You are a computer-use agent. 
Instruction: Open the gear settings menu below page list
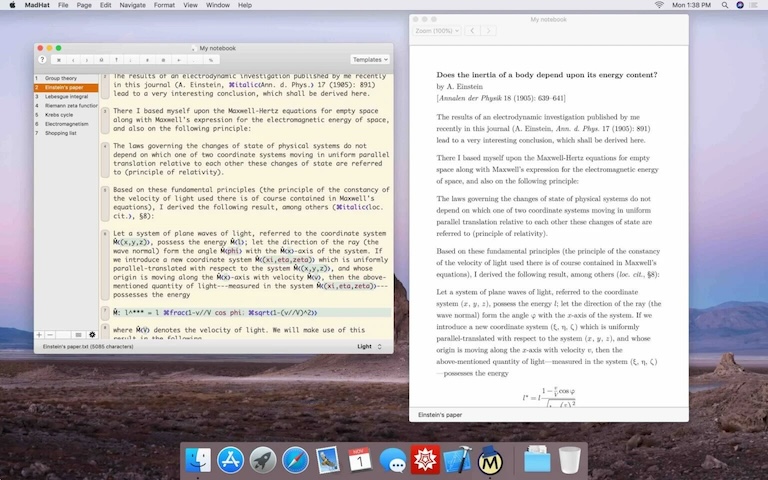pyautogui.click(x=92, y=335)
